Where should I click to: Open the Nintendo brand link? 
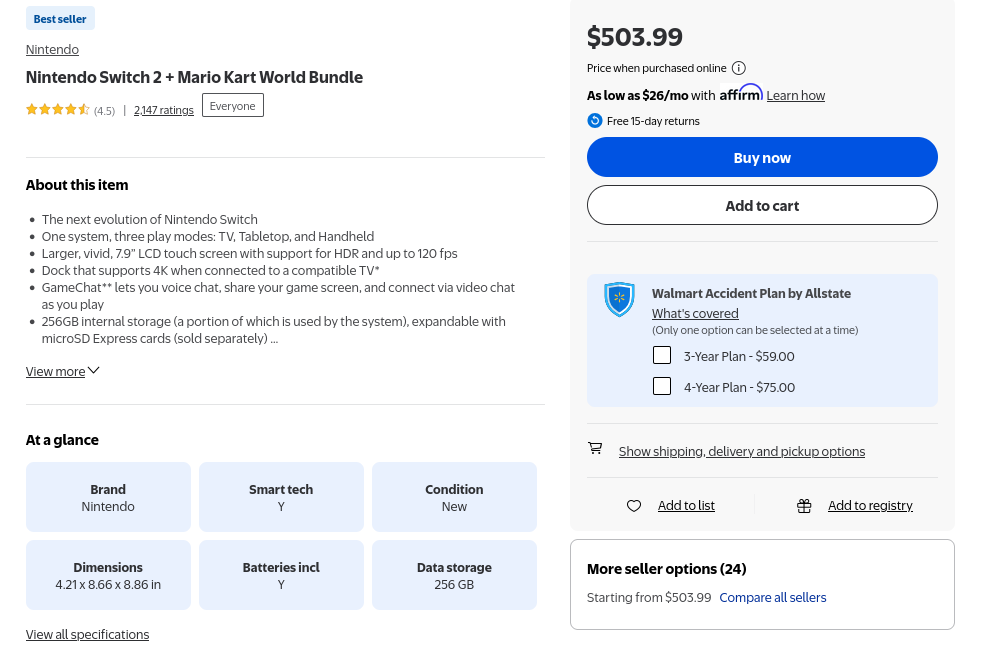[x=52, y=49]
